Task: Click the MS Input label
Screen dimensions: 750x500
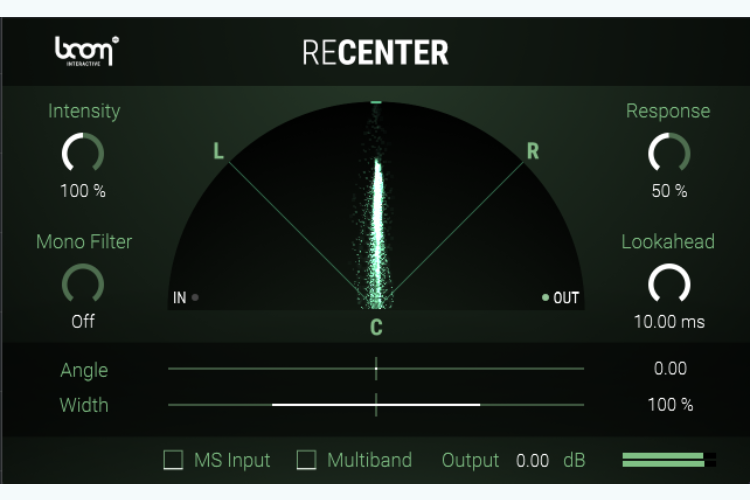Action: click(x=232, y=460)
